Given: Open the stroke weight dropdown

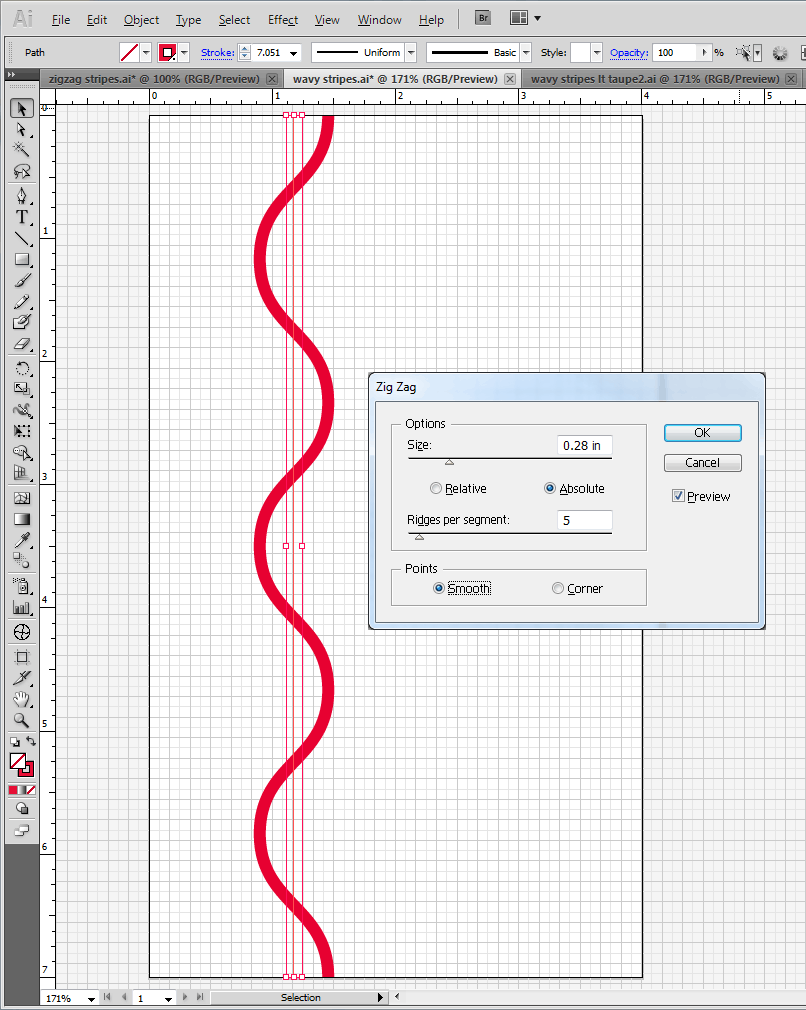Looking at the screenshot, I should click(x=294, y=53).
